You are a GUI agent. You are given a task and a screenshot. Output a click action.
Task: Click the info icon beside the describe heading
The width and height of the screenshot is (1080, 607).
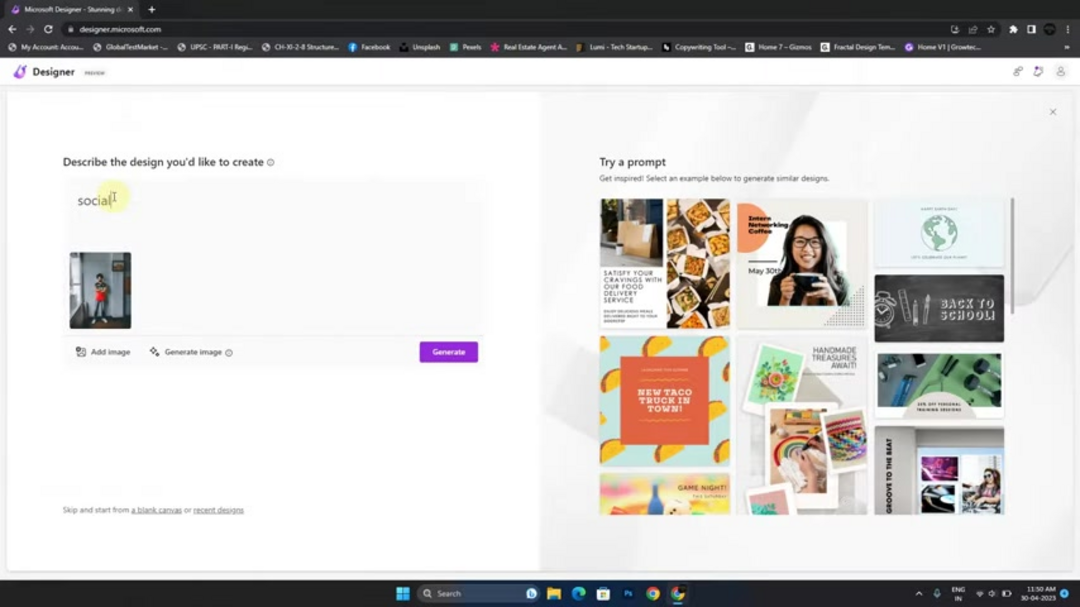[x=270, y=161]
